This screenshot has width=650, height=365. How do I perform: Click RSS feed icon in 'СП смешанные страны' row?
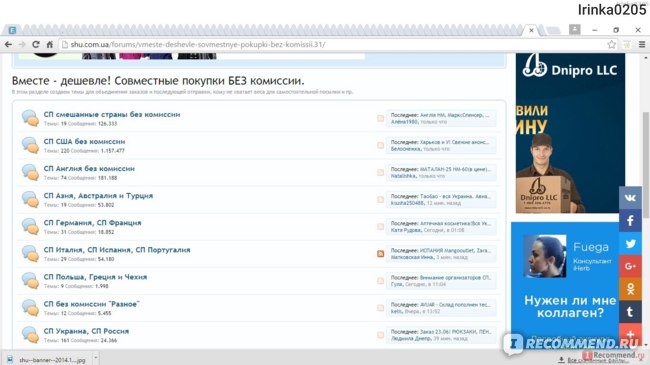coord(381,118)
